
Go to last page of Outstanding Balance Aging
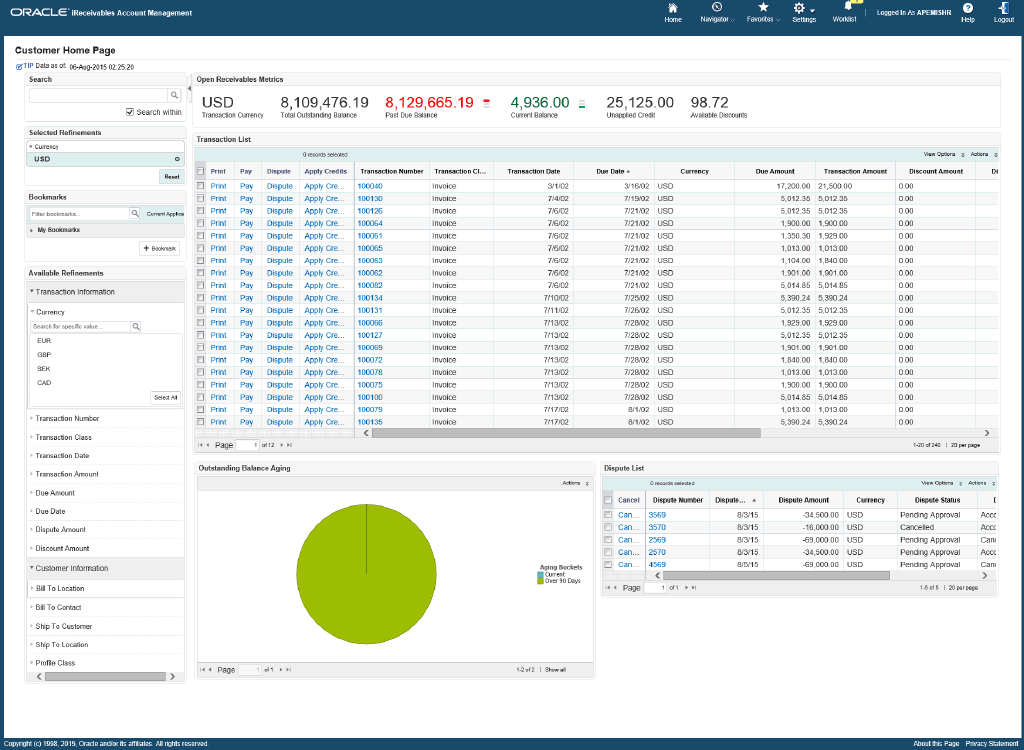tap(289, 670)
